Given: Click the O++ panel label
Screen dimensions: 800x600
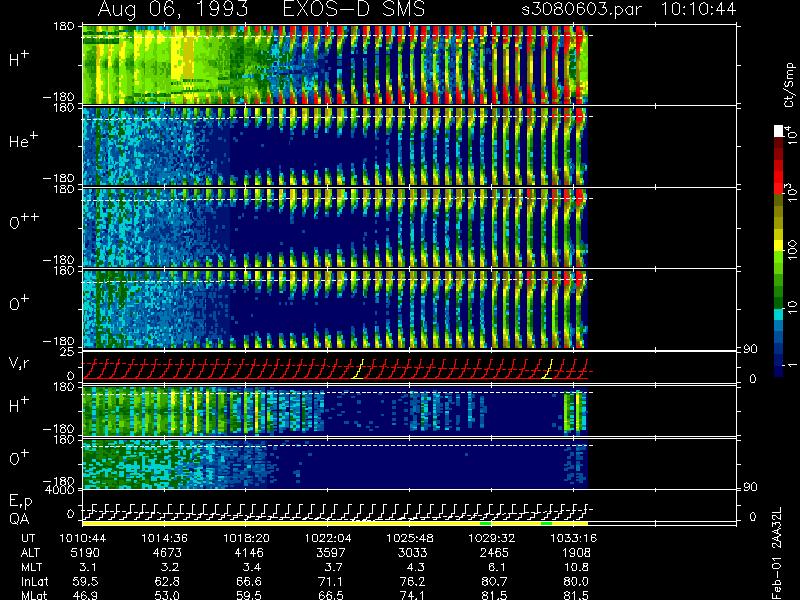Looking at the screenshot, I should click(23, 221).
